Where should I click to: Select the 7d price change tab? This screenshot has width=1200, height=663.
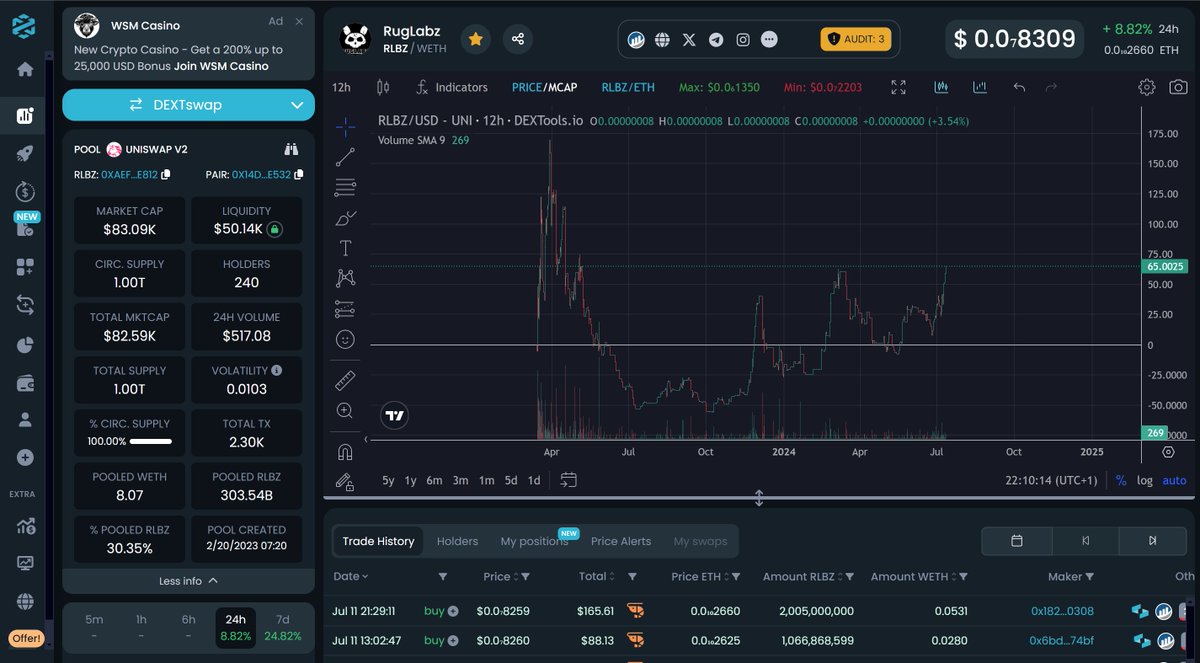tap(283, 628)
